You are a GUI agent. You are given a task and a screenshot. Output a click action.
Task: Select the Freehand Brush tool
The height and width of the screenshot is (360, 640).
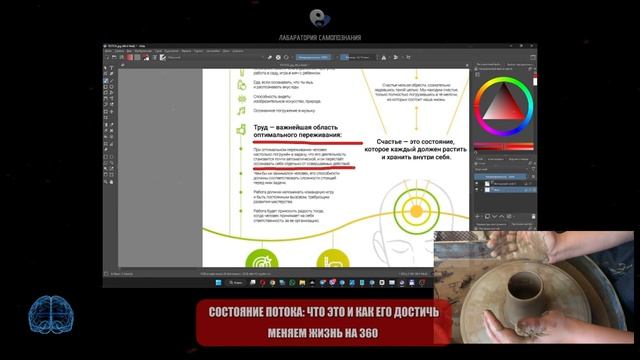point(105,81)
